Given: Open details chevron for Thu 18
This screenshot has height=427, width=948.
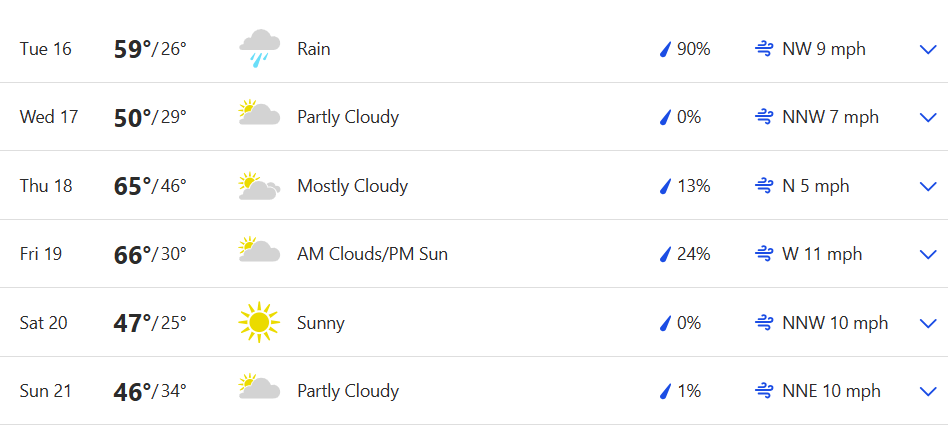Looking at the screenshot, I should coord(927,186).
